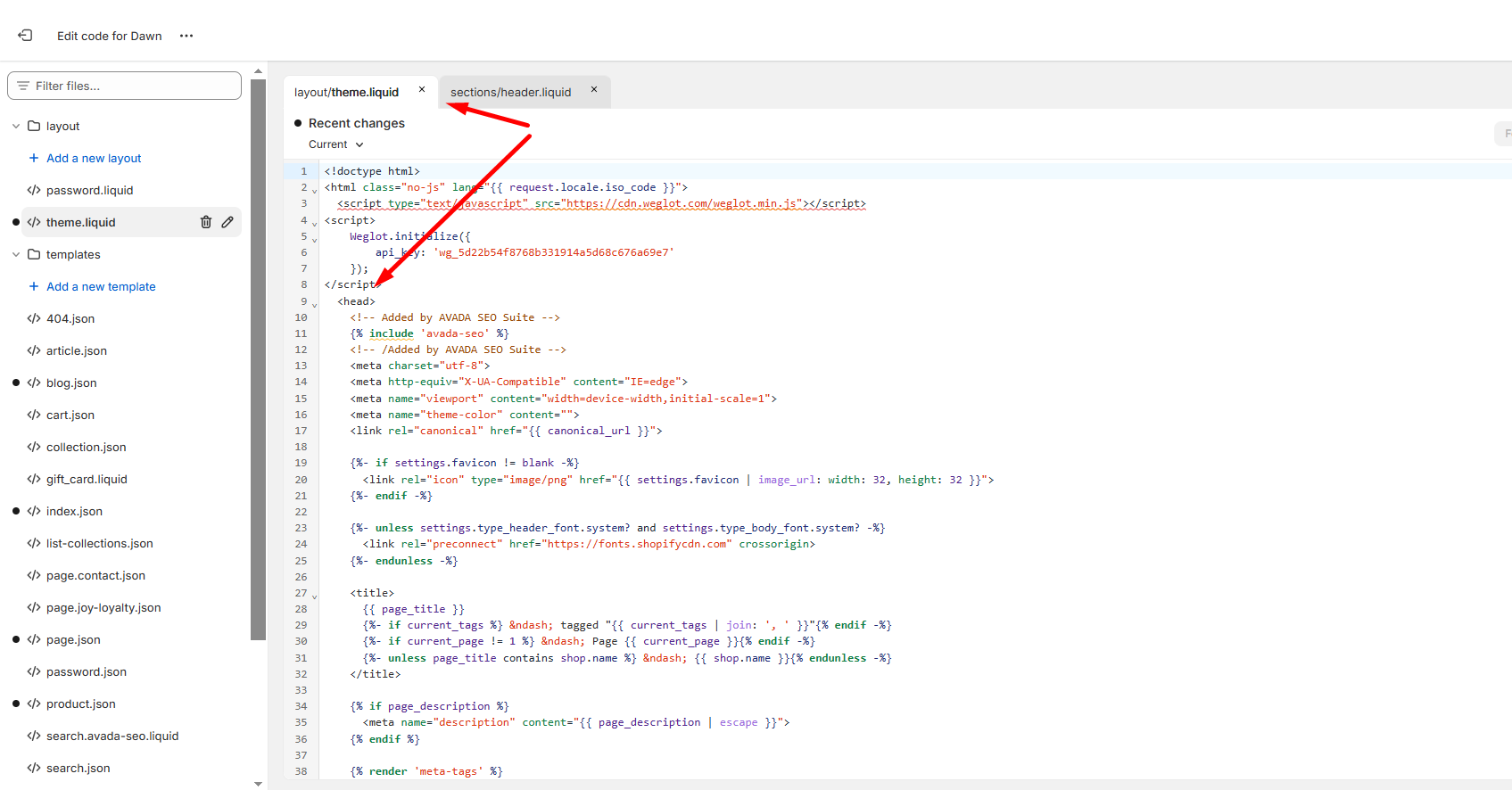Open list-collections.json file
The height and width of the screenshot is (790, 1512).
100,543
